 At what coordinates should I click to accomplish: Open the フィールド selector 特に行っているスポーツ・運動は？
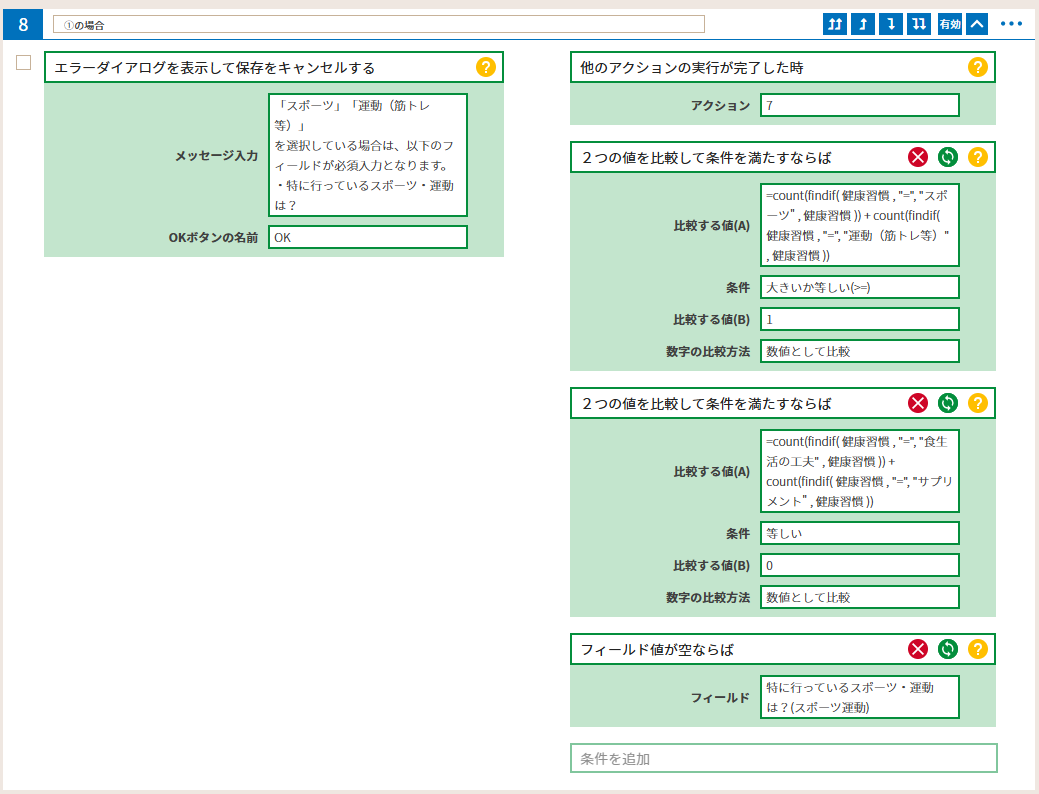[859, 697]
